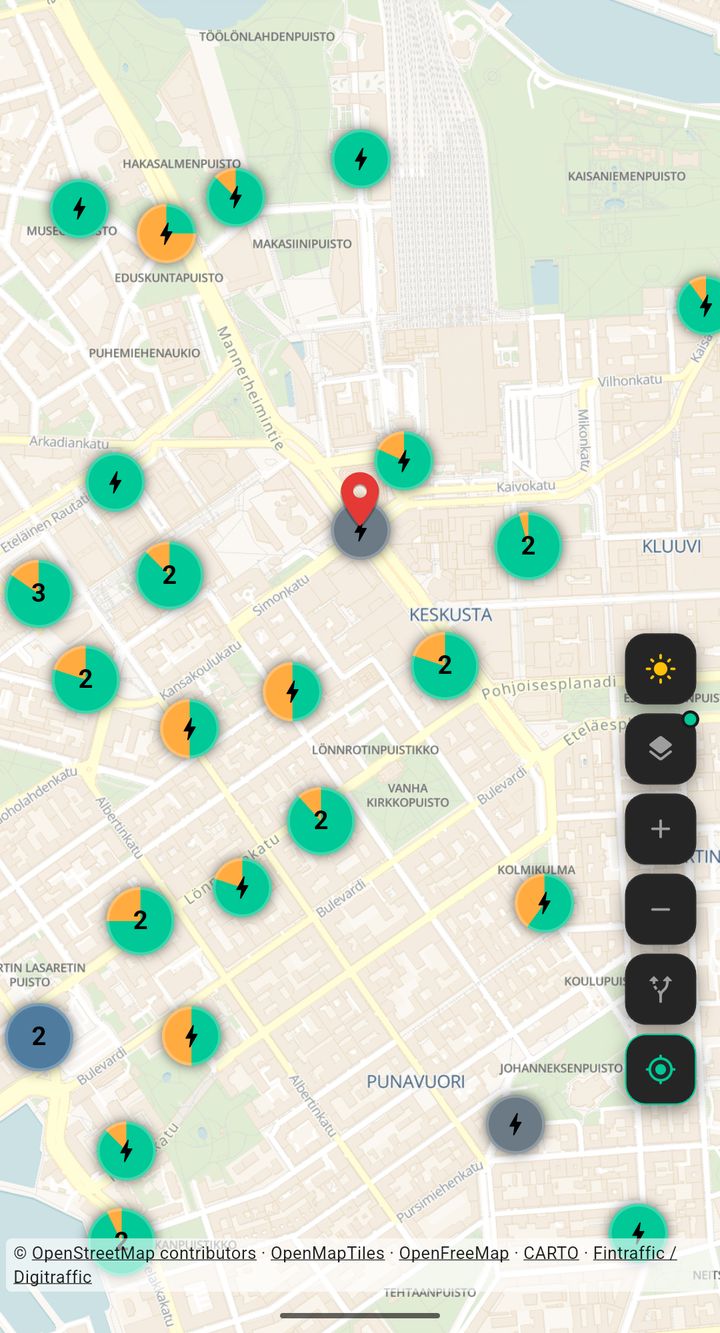The image size is (720, 1333).
Task: Open cluster of 2 near Simonkatu
Action: pyautogui.click(x=169, y=575)
